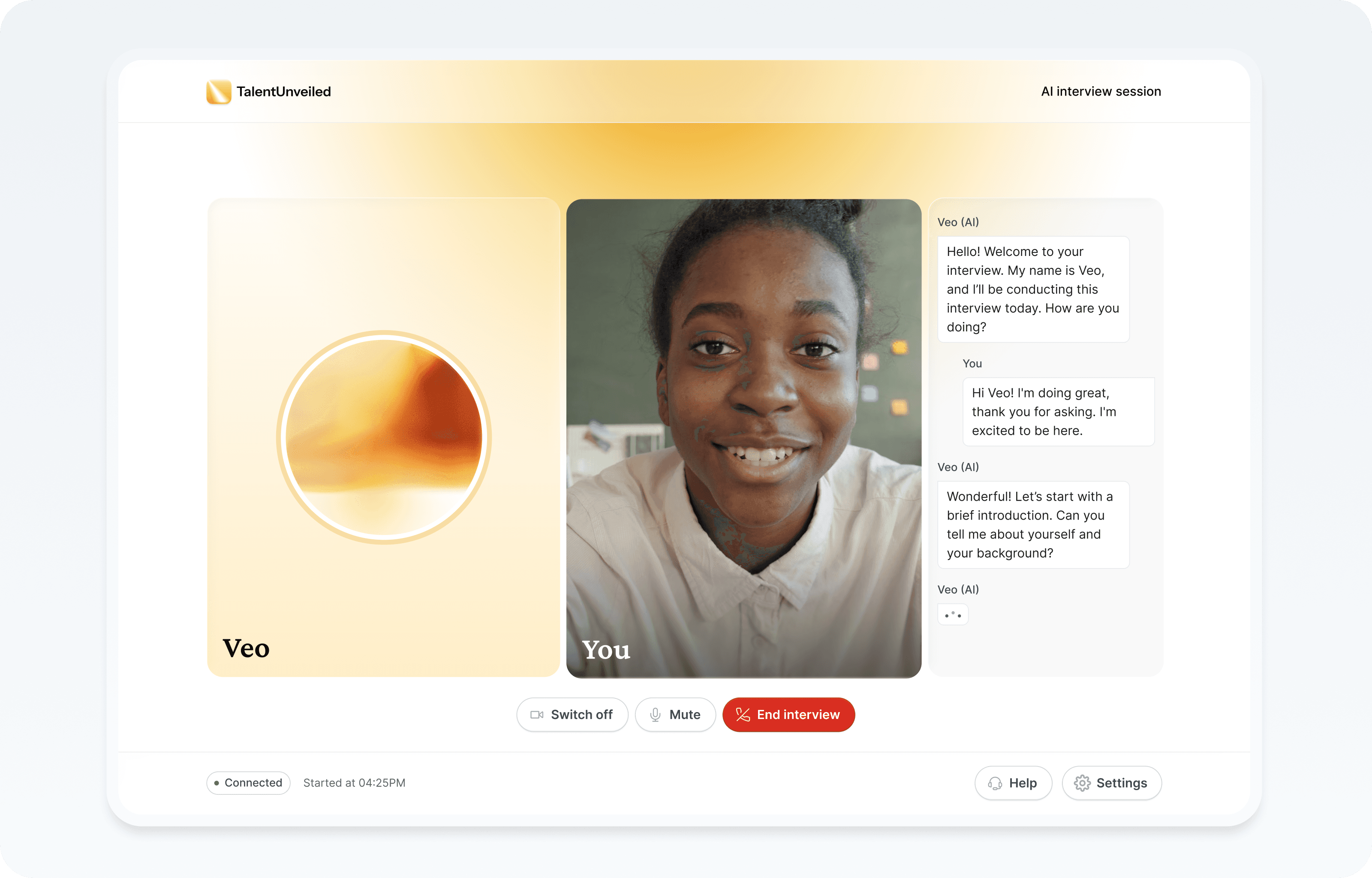This screenshot has width=1372, height=878.
Task: Click Veo's welcome message bubble
Action: tap(1033, 289)
